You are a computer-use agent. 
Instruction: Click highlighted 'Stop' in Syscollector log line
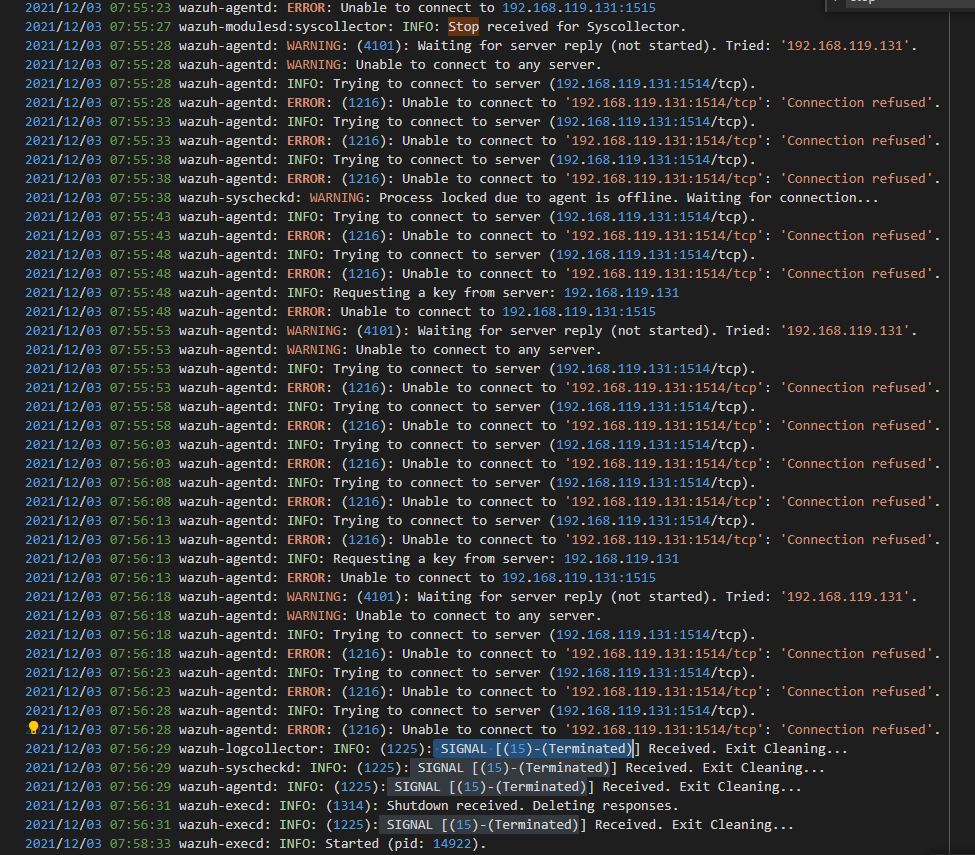(463, 27)
